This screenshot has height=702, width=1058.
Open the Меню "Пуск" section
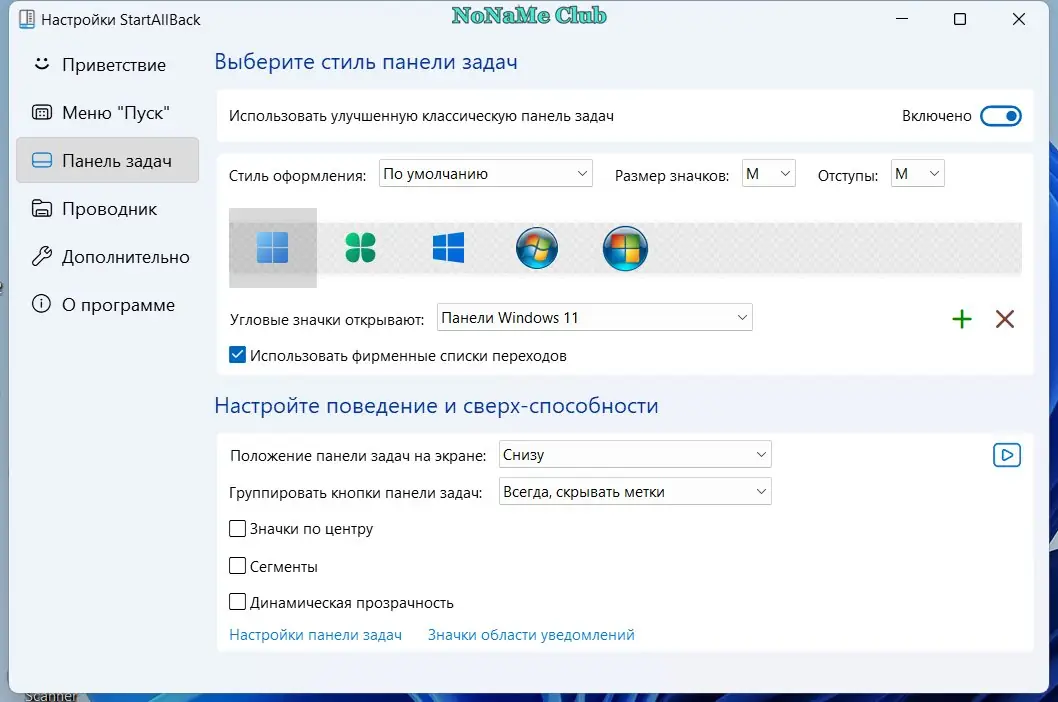tap(107, 113)
